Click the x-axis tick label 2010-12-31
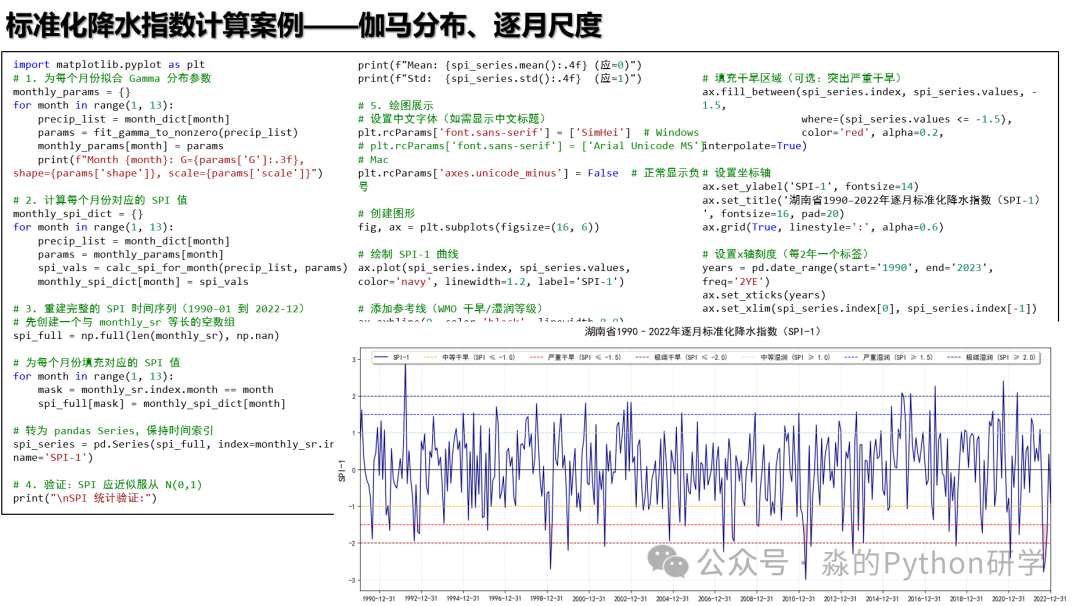Screen dimensions: 1080x606 [798, 598]
